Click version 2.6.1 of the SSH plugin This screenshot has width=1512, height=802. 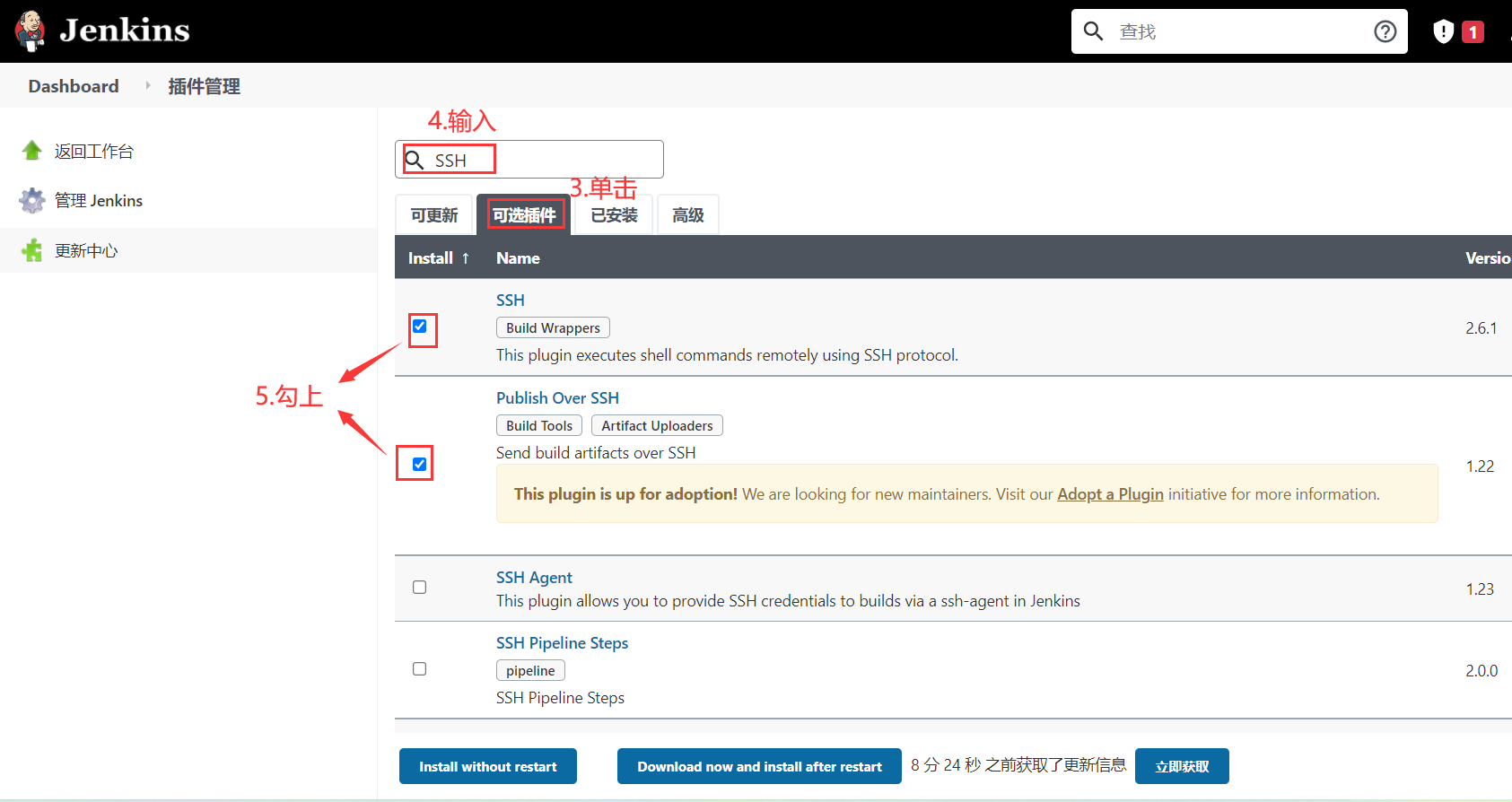(1481, 327)
